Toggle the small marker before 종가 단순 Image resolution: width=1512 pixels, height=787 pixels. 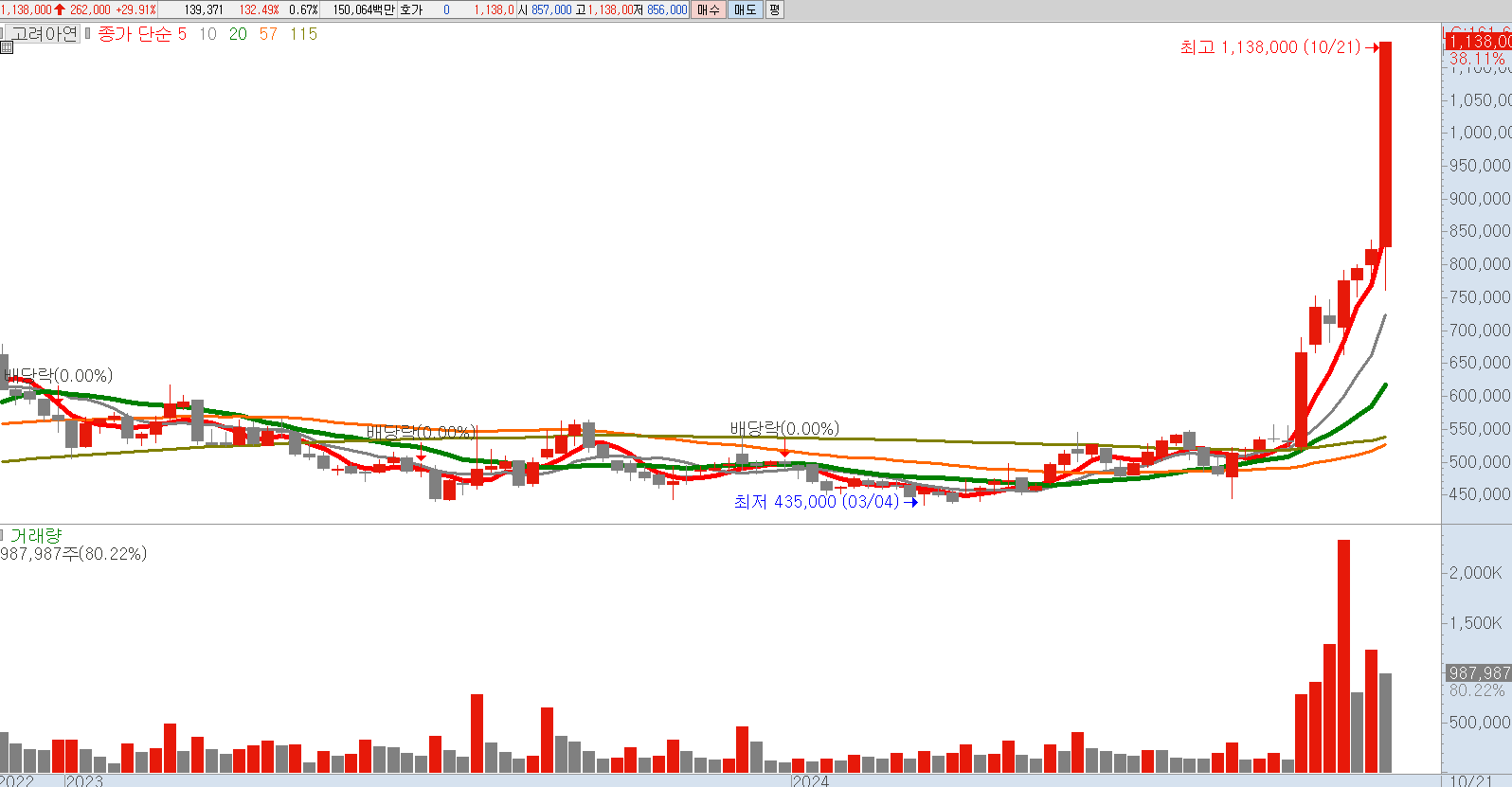coord(88,33)
